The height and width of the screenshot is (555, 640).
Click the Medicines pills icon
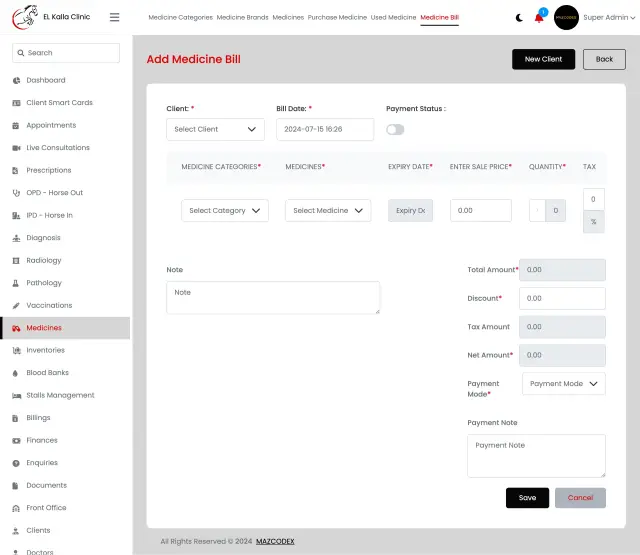(x=16, y=328)
